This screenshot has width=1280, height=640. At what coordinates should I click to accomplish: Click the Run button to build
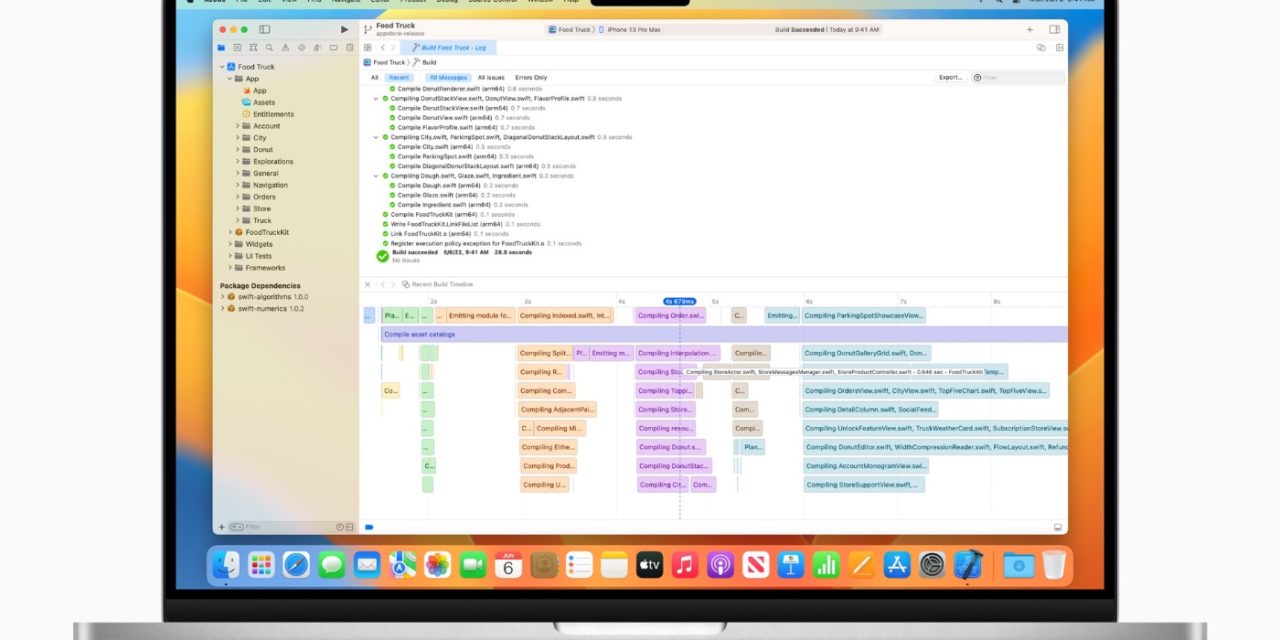tap(345, 29)
